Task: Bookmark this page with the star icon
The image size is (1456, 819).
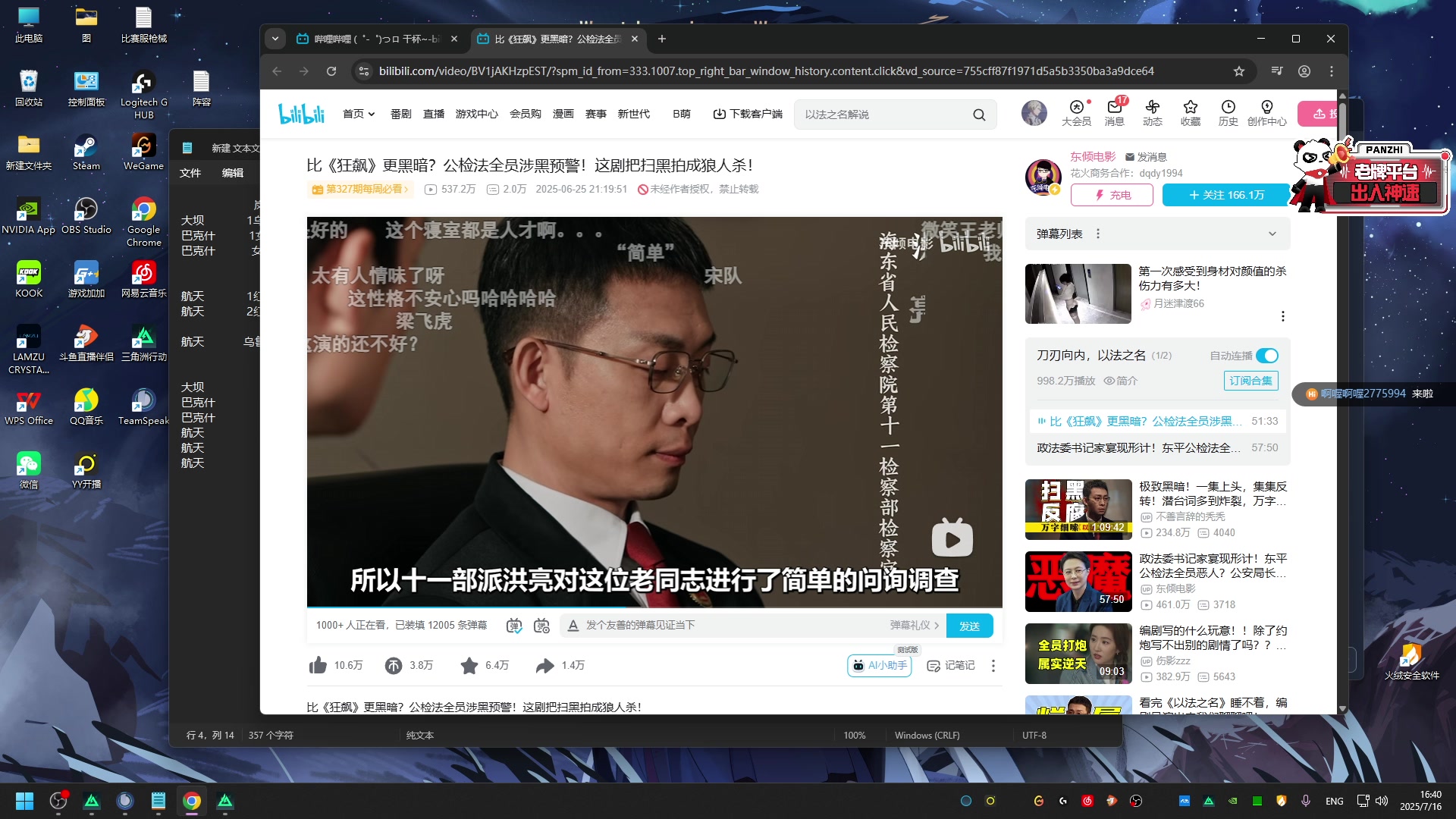Action: tap(1239, 71)
